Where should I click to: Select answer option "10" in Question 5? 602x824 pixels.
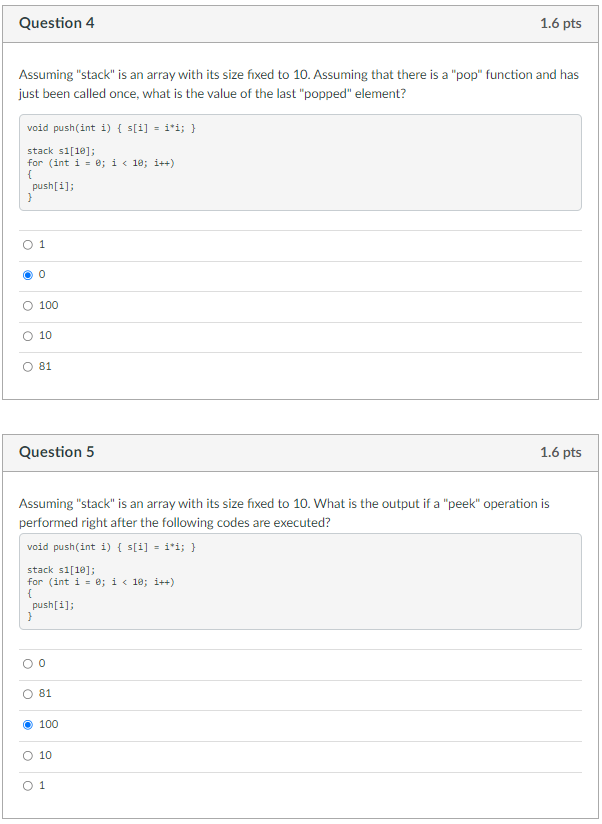point(28,755)
